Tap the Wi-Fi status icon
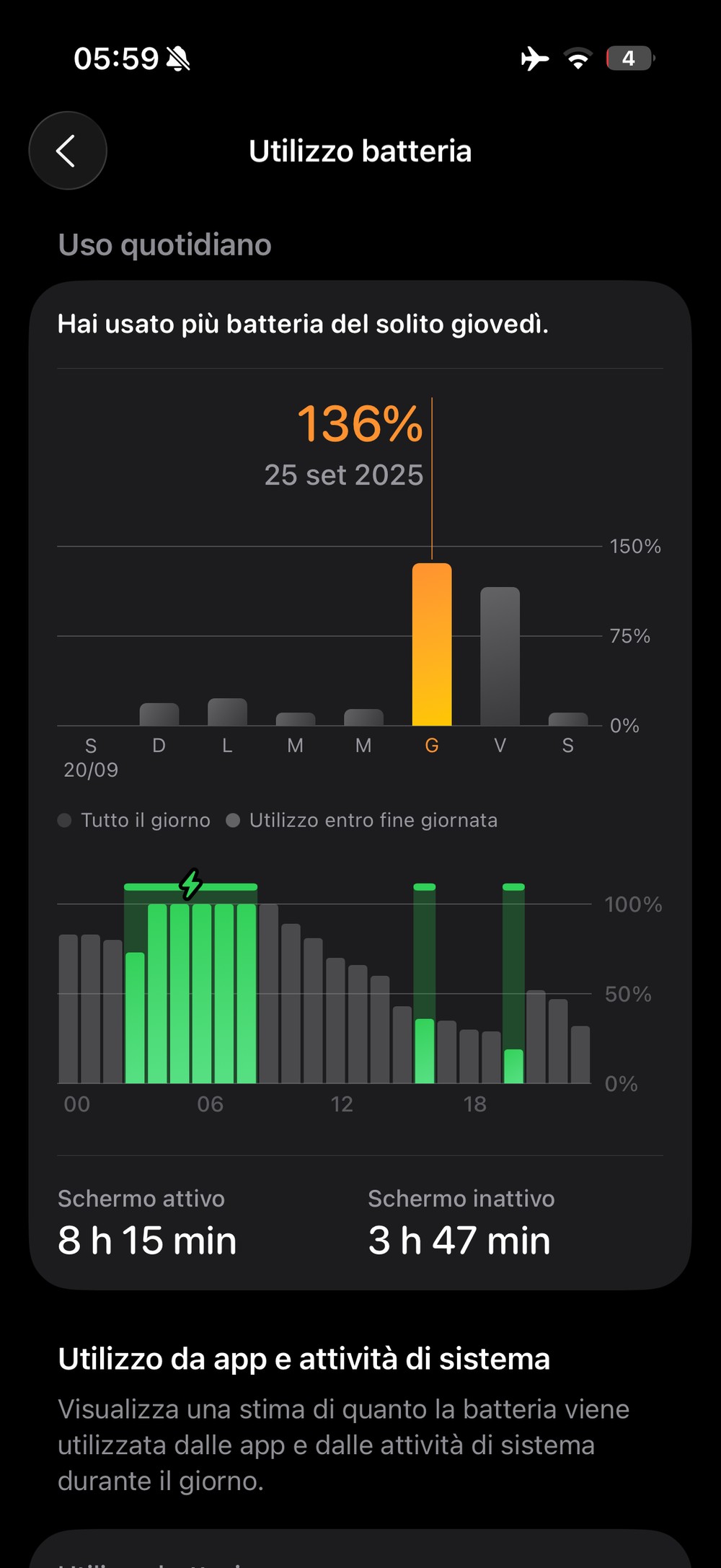This screenshot has width=721, height=1568. pos(578,58)
